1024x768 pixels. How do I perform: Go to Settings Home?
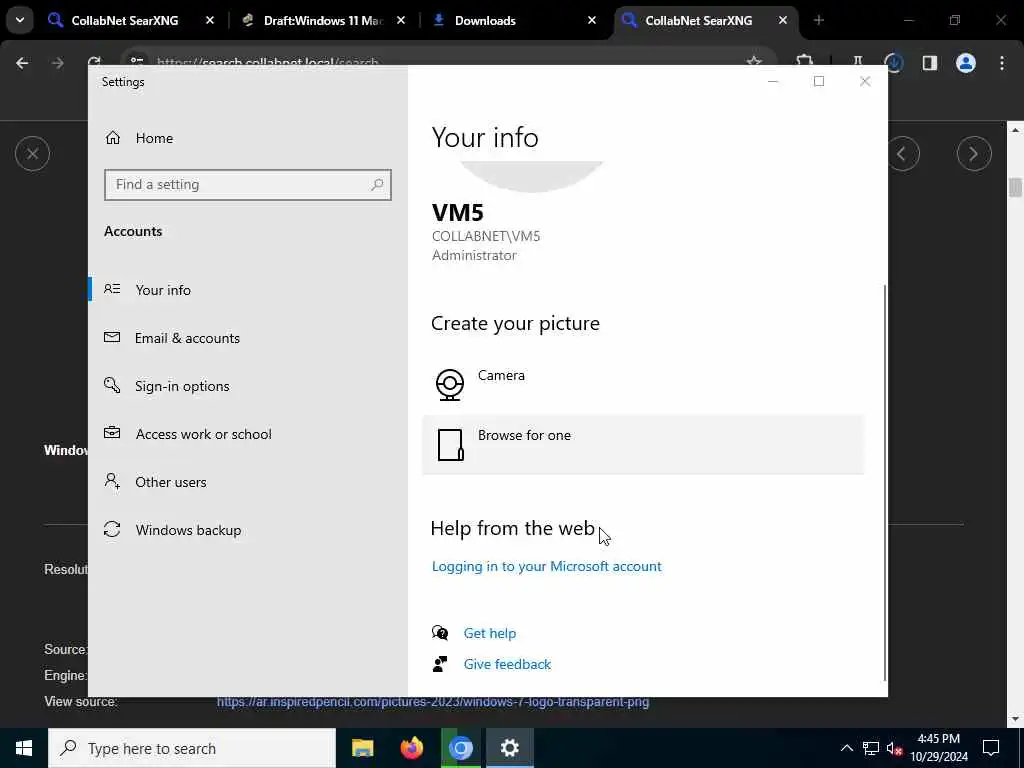[154, 138]
